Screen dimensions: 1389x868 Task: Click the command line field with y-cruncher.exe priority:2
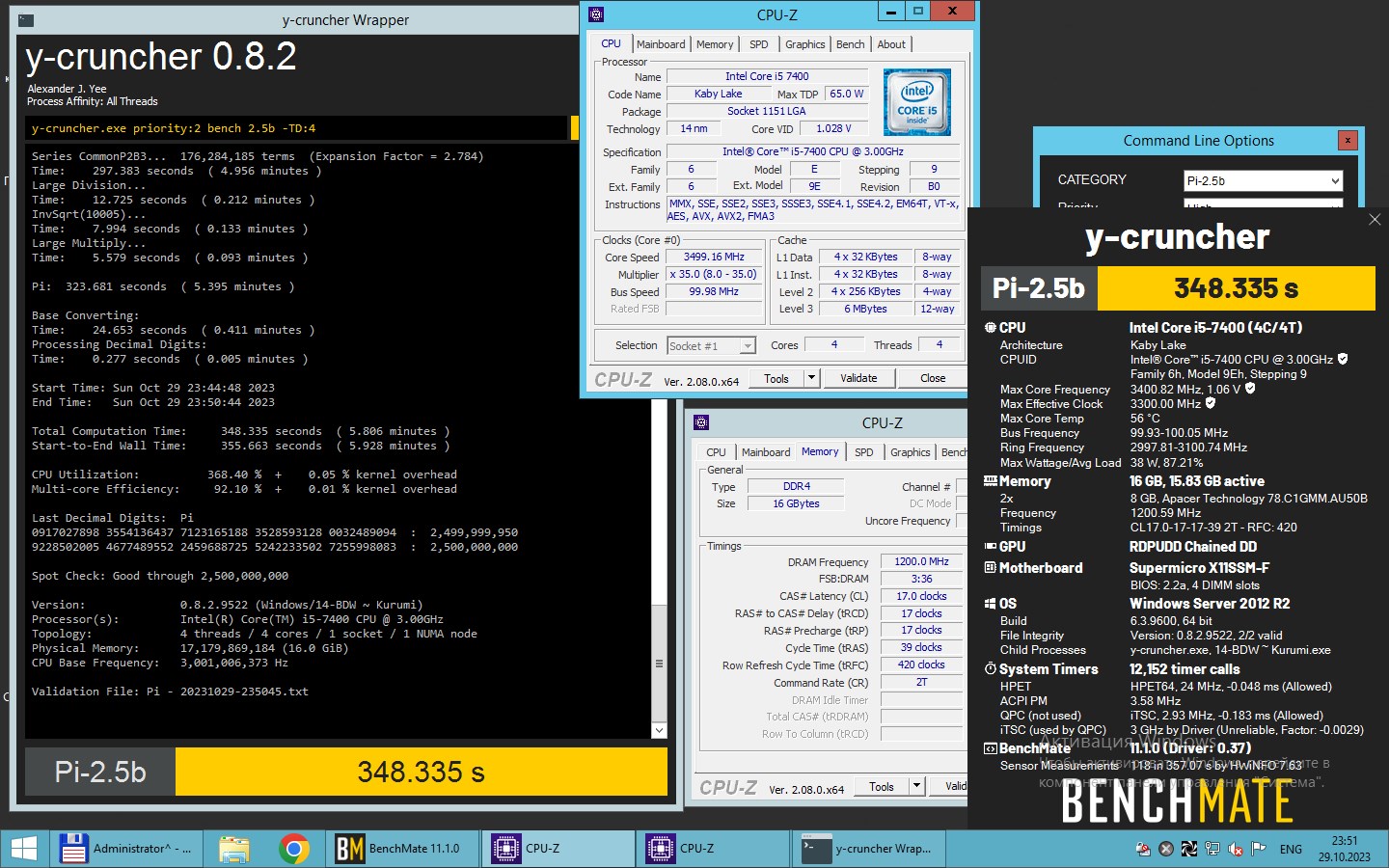[297, 128]
